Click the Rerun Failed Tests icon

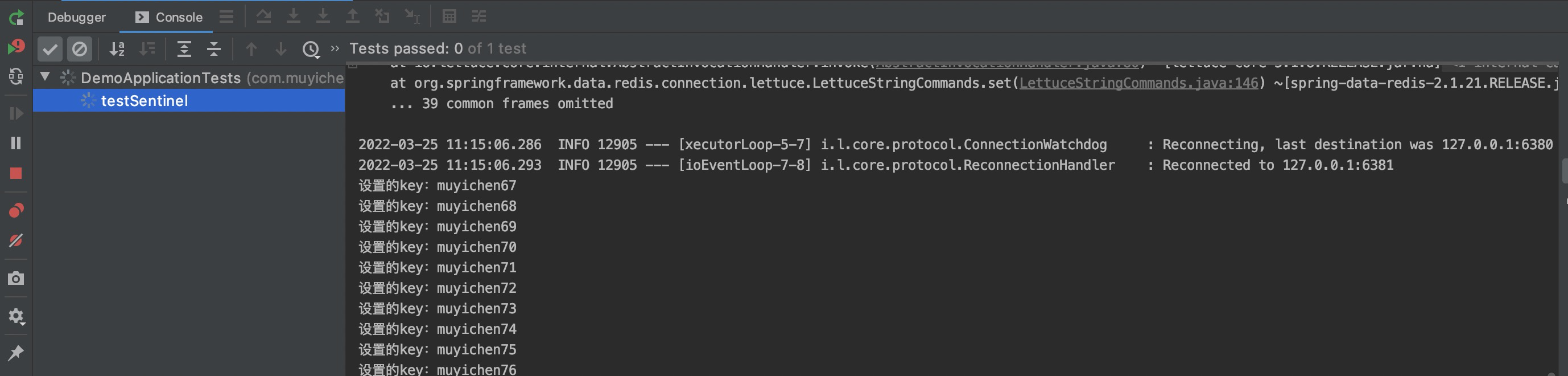click(x=16, y=47)
